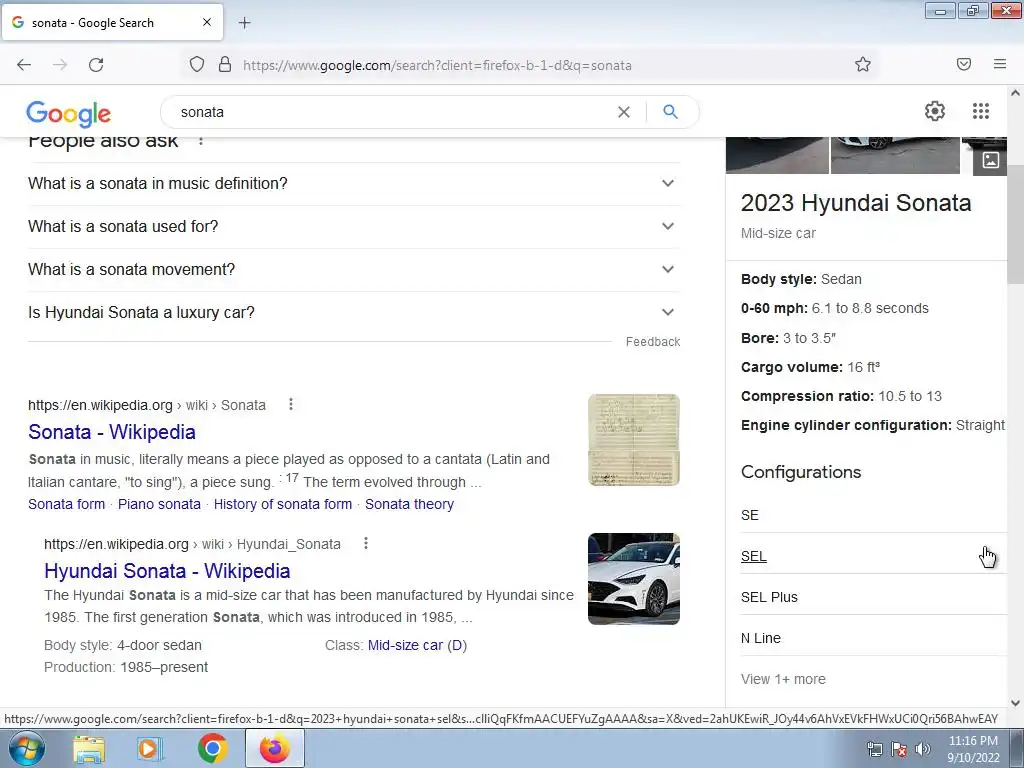Close the sonata Google Search tab

pos(207,22)
